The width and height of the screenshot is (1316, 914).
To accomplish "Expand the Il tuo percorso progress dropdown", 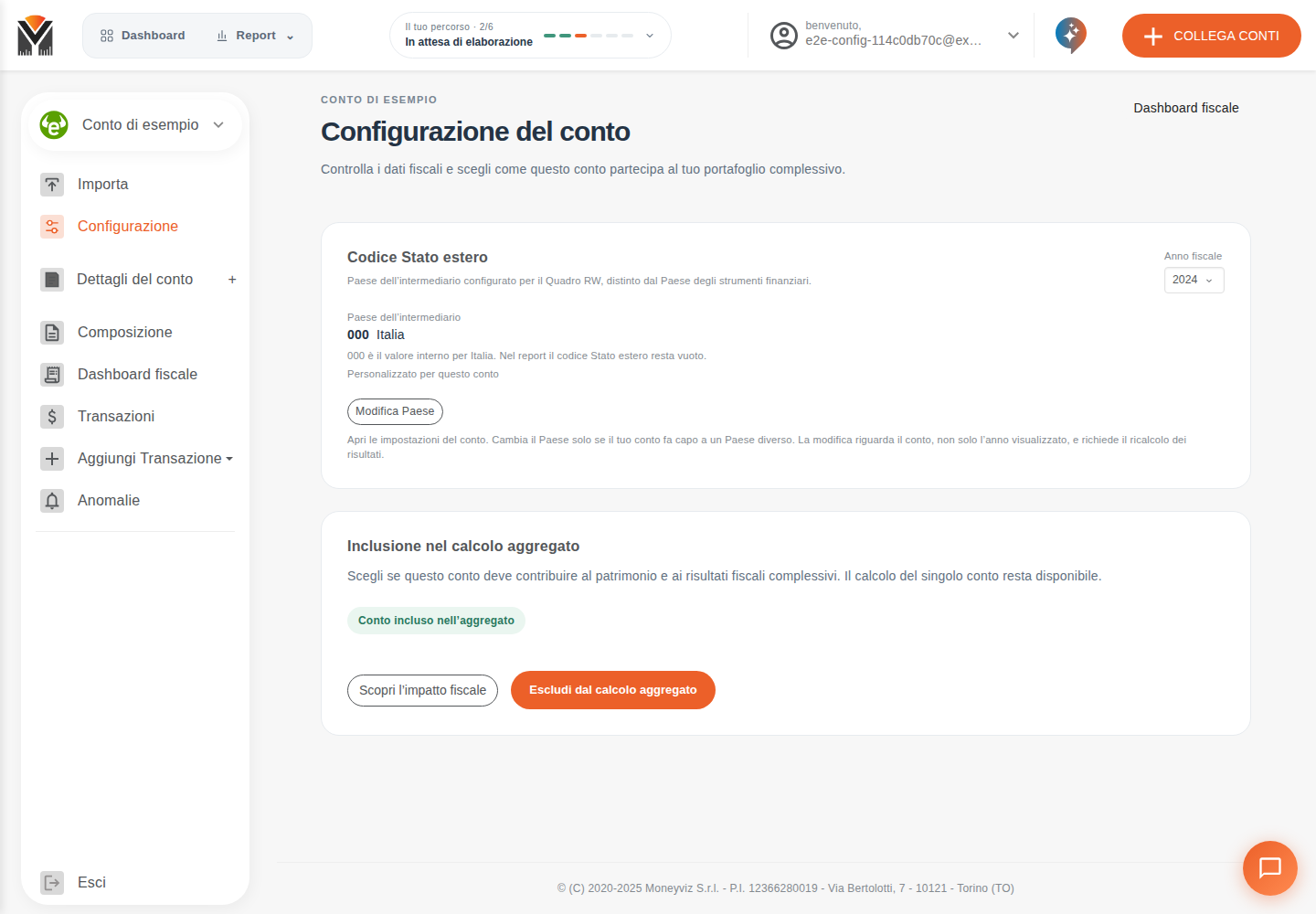I will [x=650, y=36].
